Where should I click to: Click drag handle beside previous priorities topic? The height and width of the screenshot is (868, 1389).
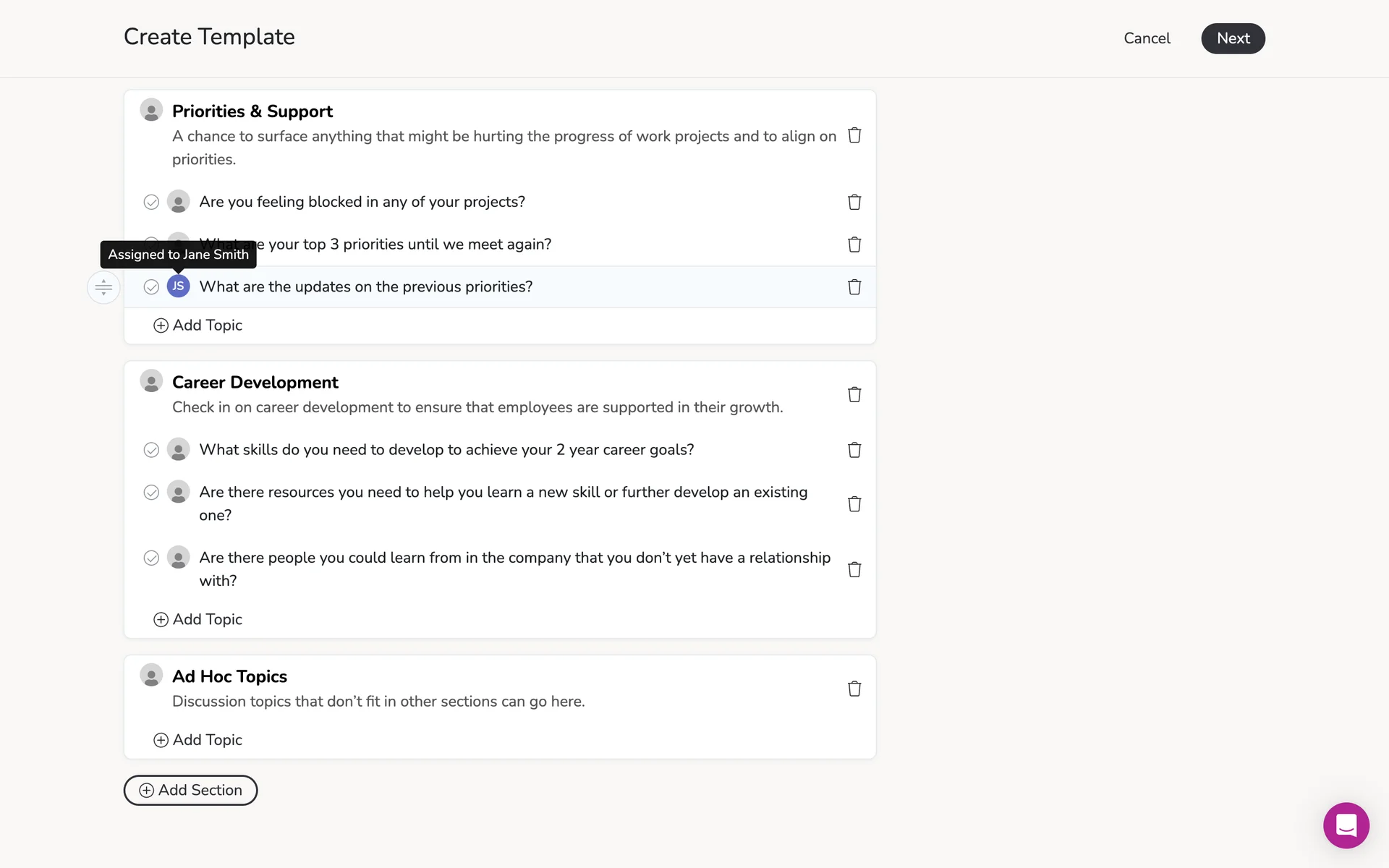103,287
